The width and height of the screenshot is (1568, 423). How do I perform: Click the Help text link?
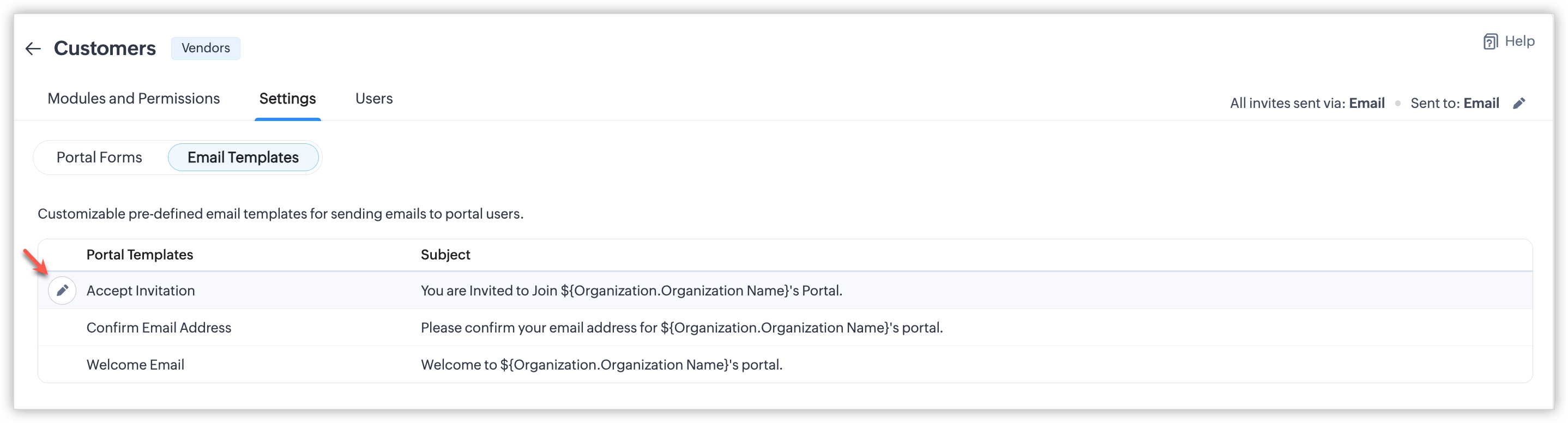coord(1519,41)
